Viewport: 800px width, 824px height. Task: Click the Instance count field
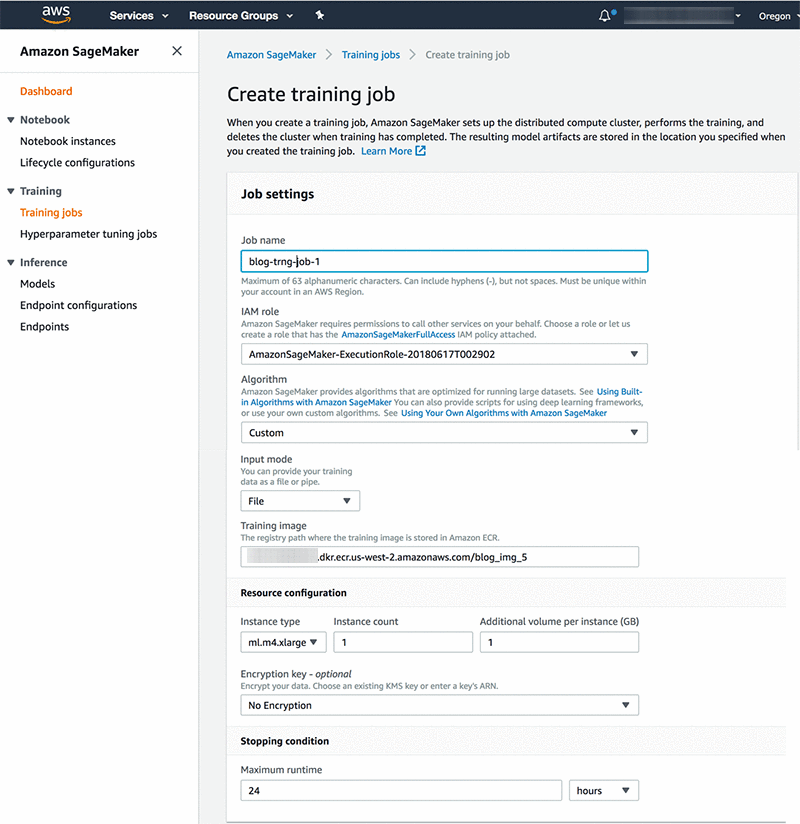[x=403, y=643]
